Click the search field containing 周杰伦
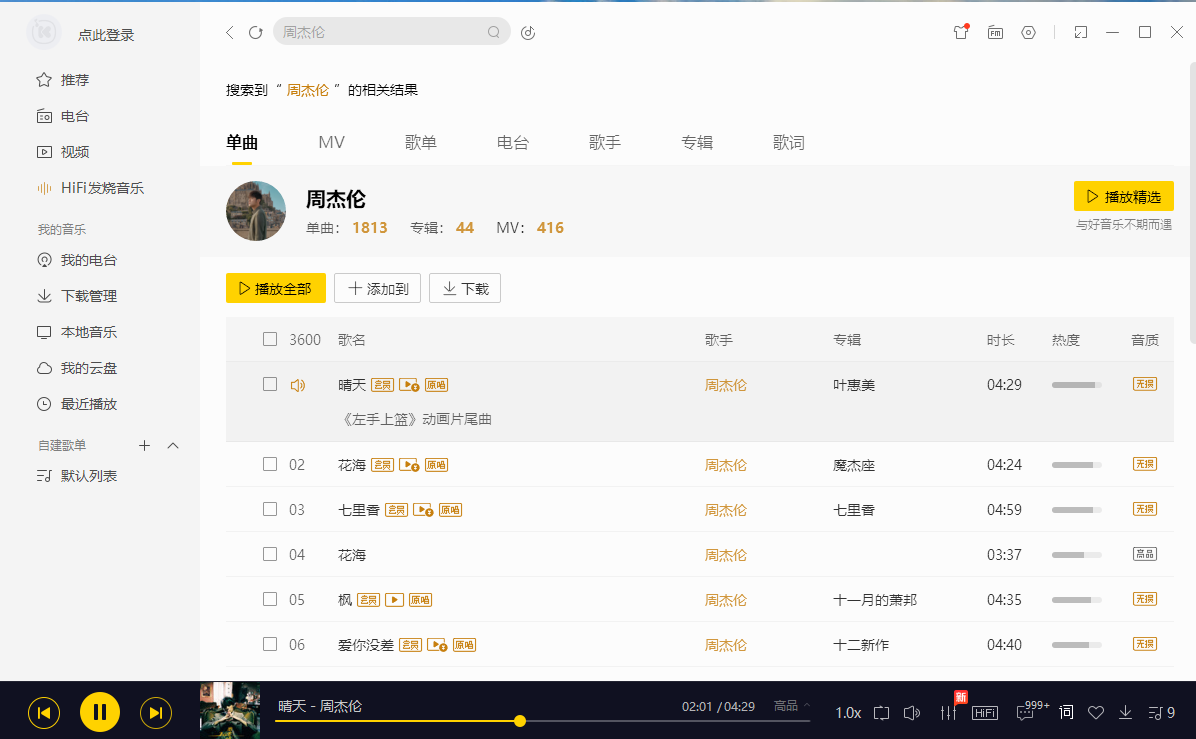The width and height of the screenshot is (1196, 739). (x=380, y=32)
